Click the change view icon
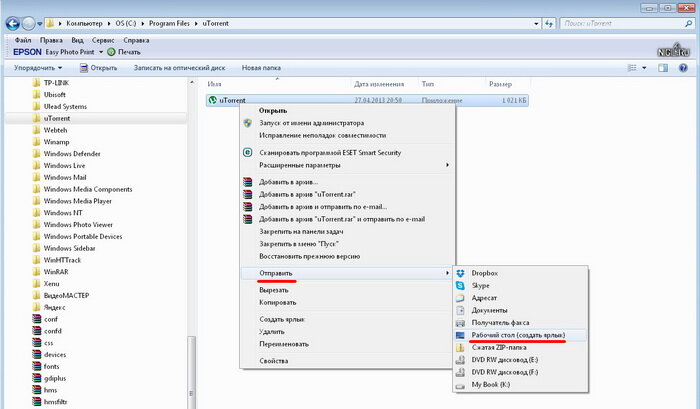The width and height of the screenshot is (700, 409). coord(632,68)
